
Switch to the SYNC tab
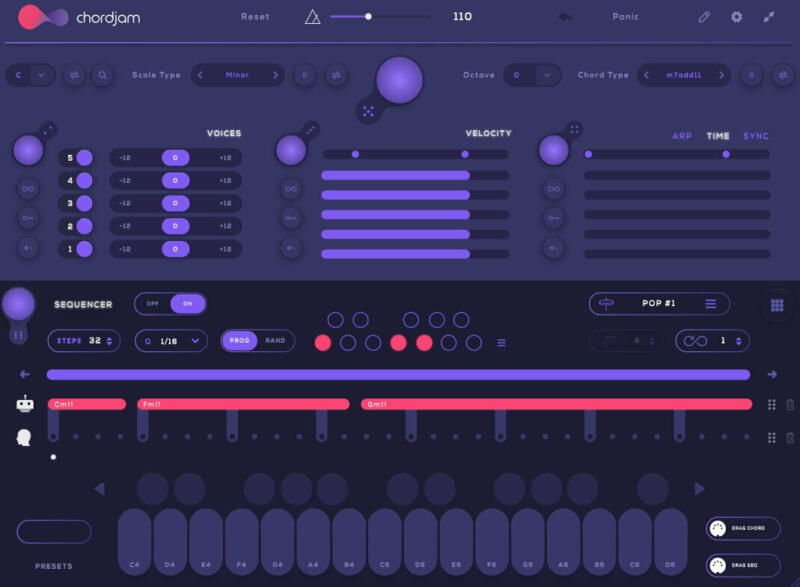(x=756, y=136)
